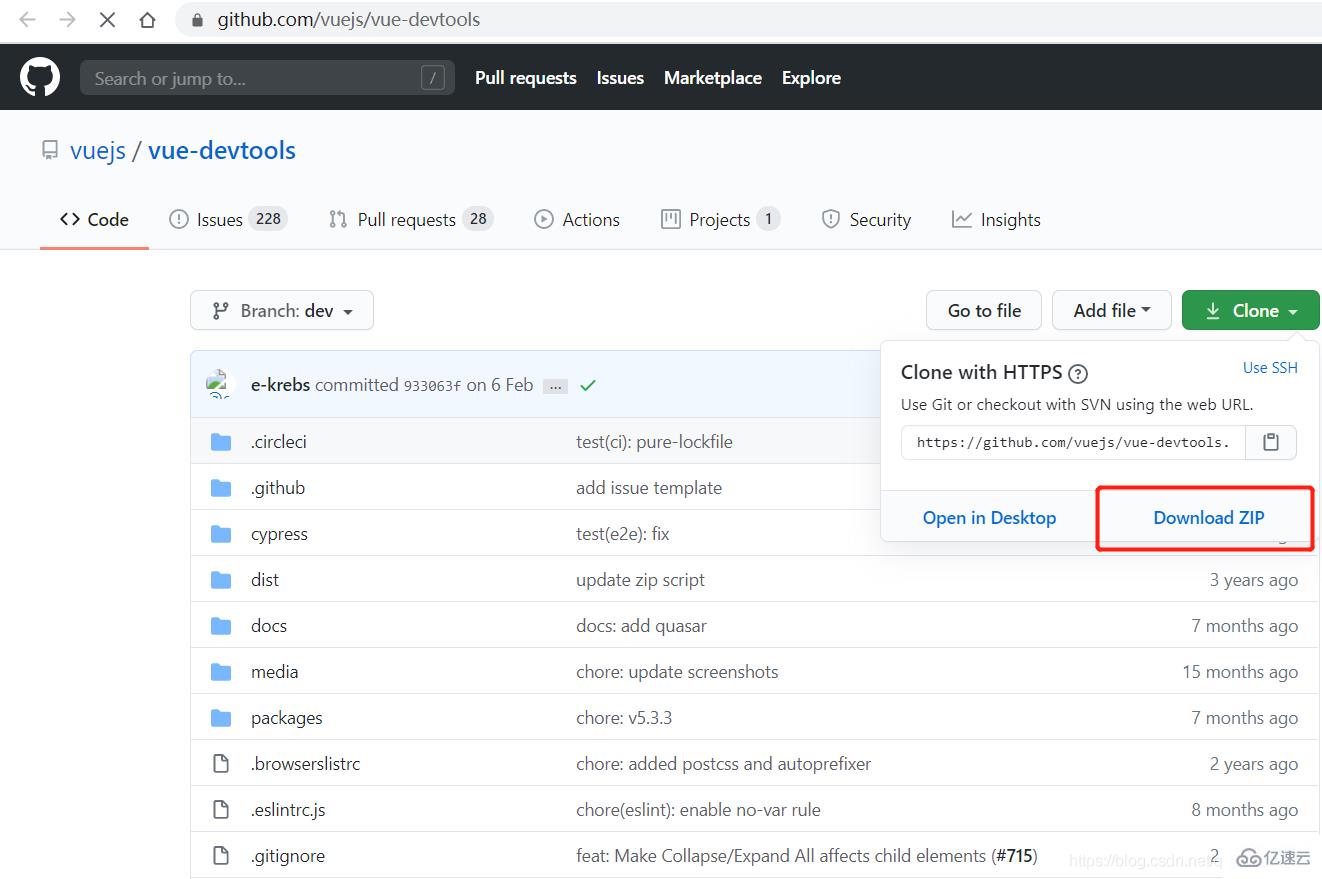The image size is (1322, 879).
Task: Click the browser address bar URL
Action: click(349, 19)
